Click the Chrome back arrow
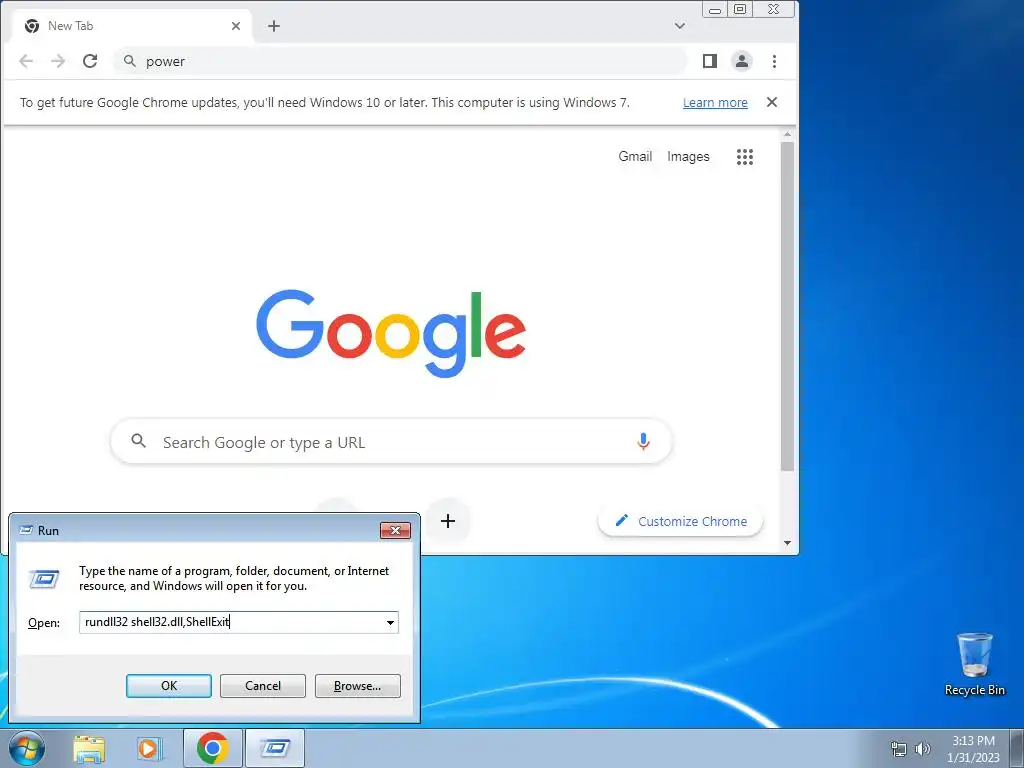Image resolution: width=1024 pixels, height=768 pixels. pos(26,61)
